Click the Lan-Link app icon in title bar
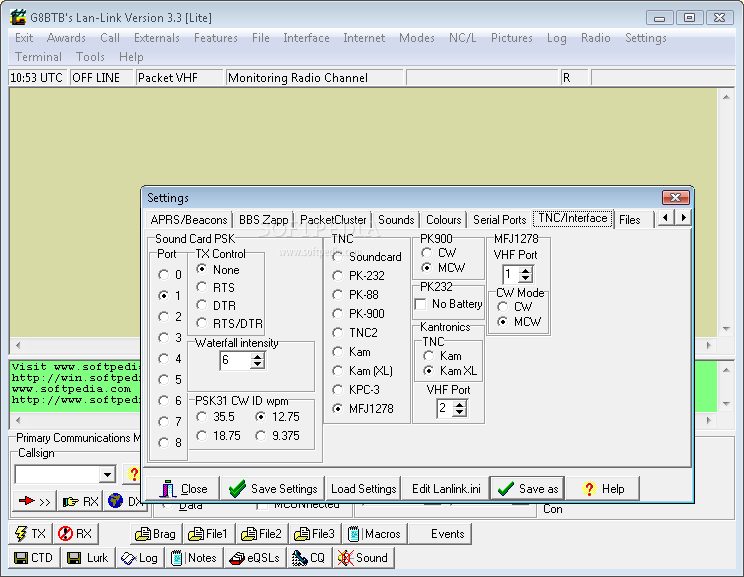Image resolution: width=744 pixels, height=577 pixels. [x=18, y=18]
